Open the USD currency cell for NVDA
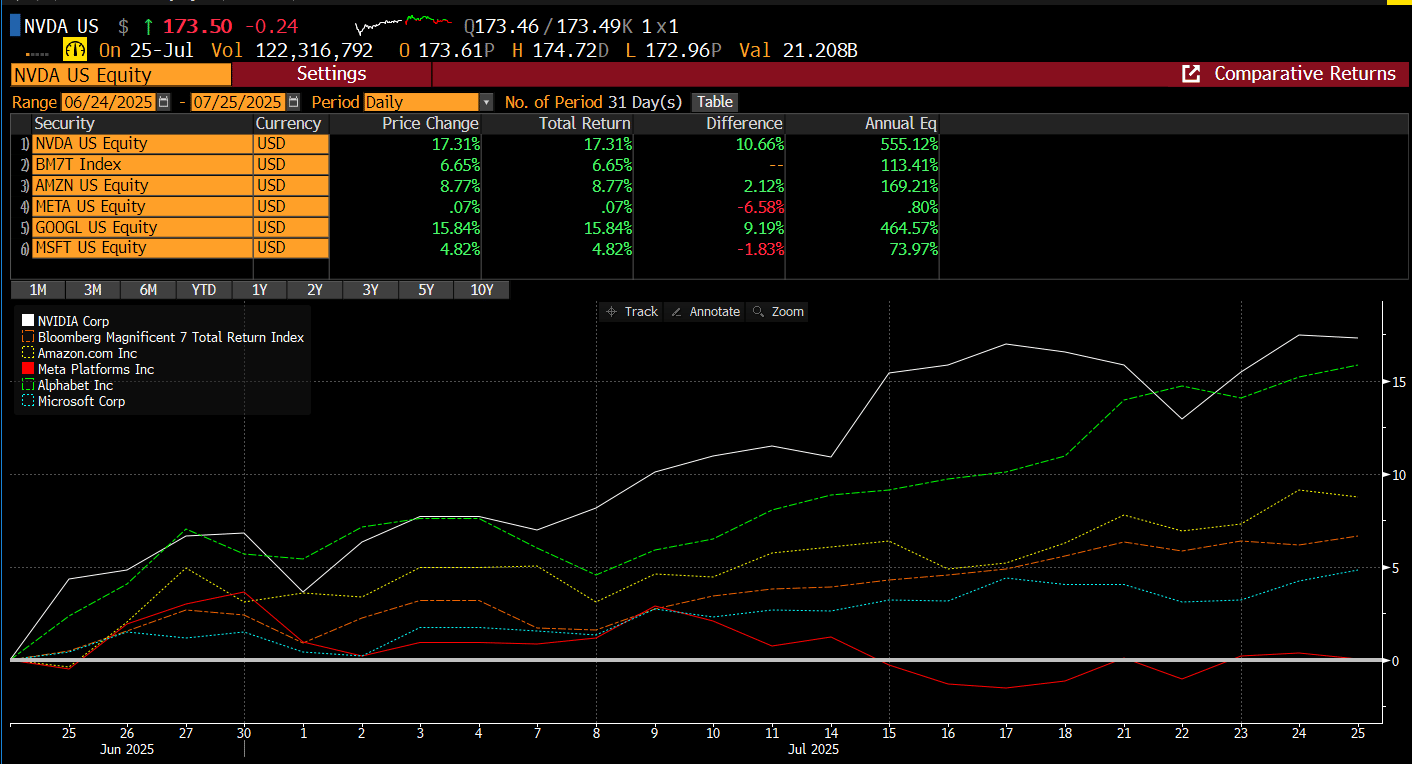Viewport: 1412px width, 764px height. 291,144
